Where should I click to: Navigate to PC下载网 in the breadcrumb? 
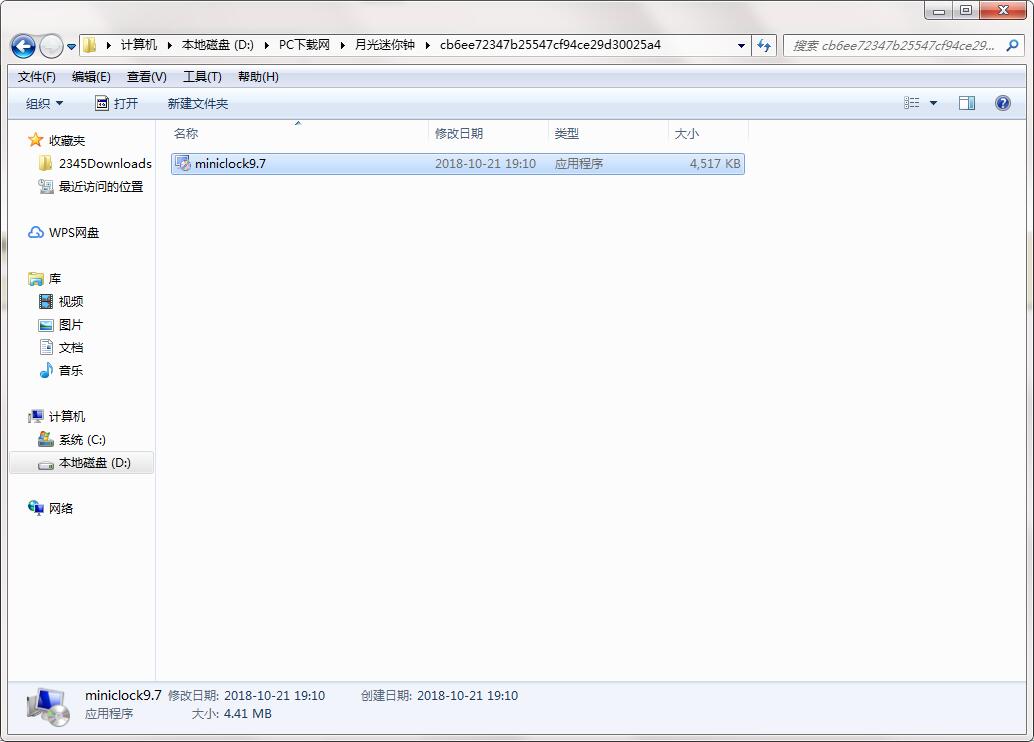point(304,45)
